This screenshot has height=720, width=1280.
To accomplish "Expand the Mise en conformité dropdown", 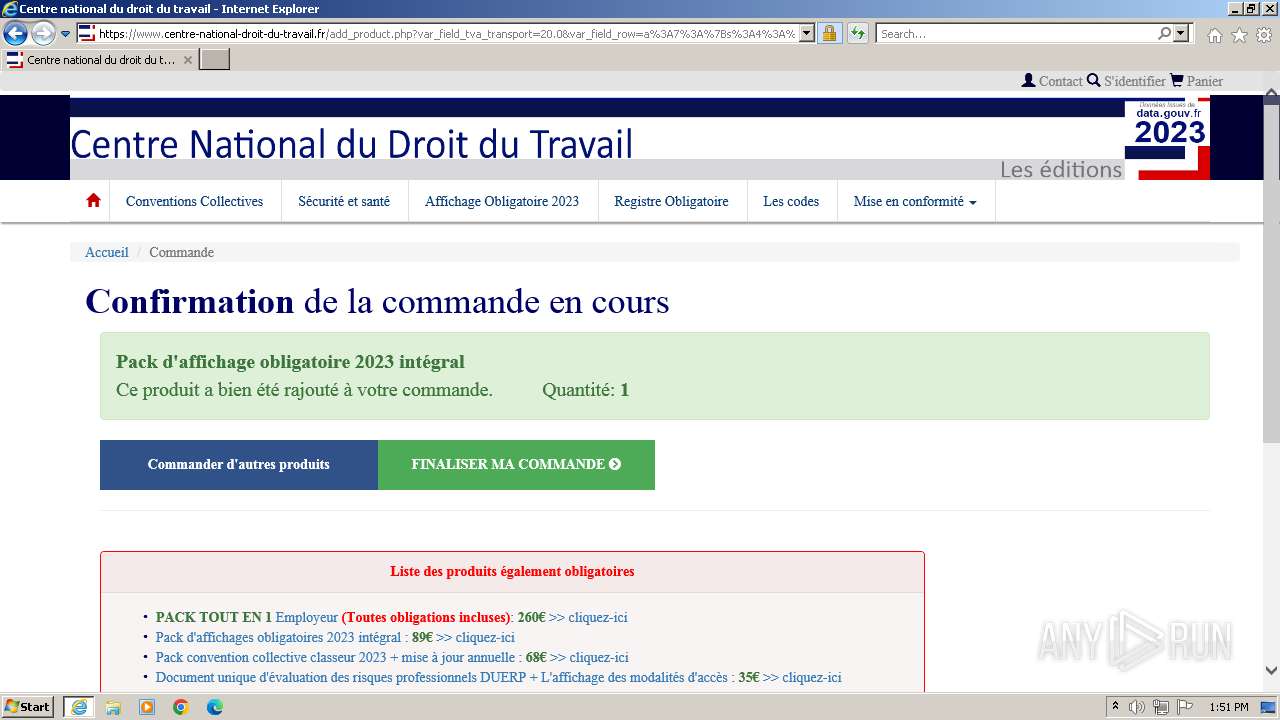I will click(915, 201).
